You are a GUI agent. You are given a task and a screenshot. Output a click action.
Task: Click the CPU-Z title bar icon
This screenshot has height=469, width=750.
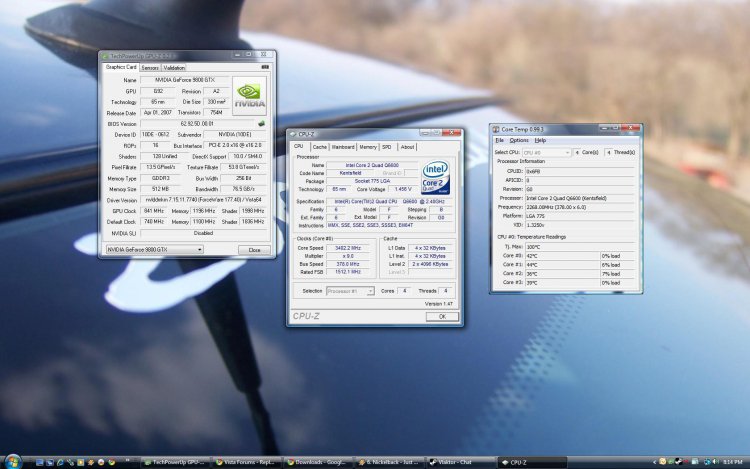[293, 134]
